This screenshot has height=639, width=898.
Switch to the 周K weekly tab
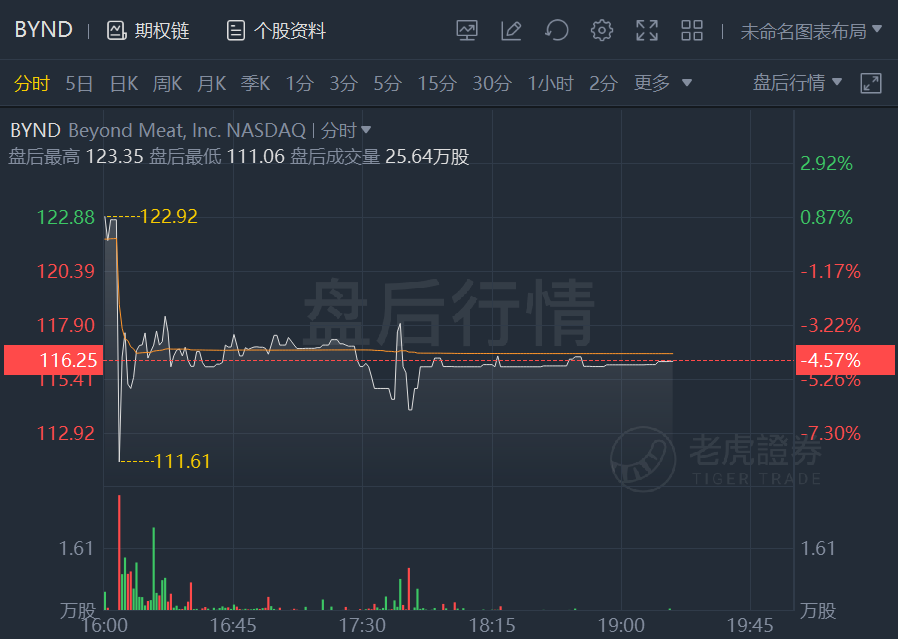(167, 84)
